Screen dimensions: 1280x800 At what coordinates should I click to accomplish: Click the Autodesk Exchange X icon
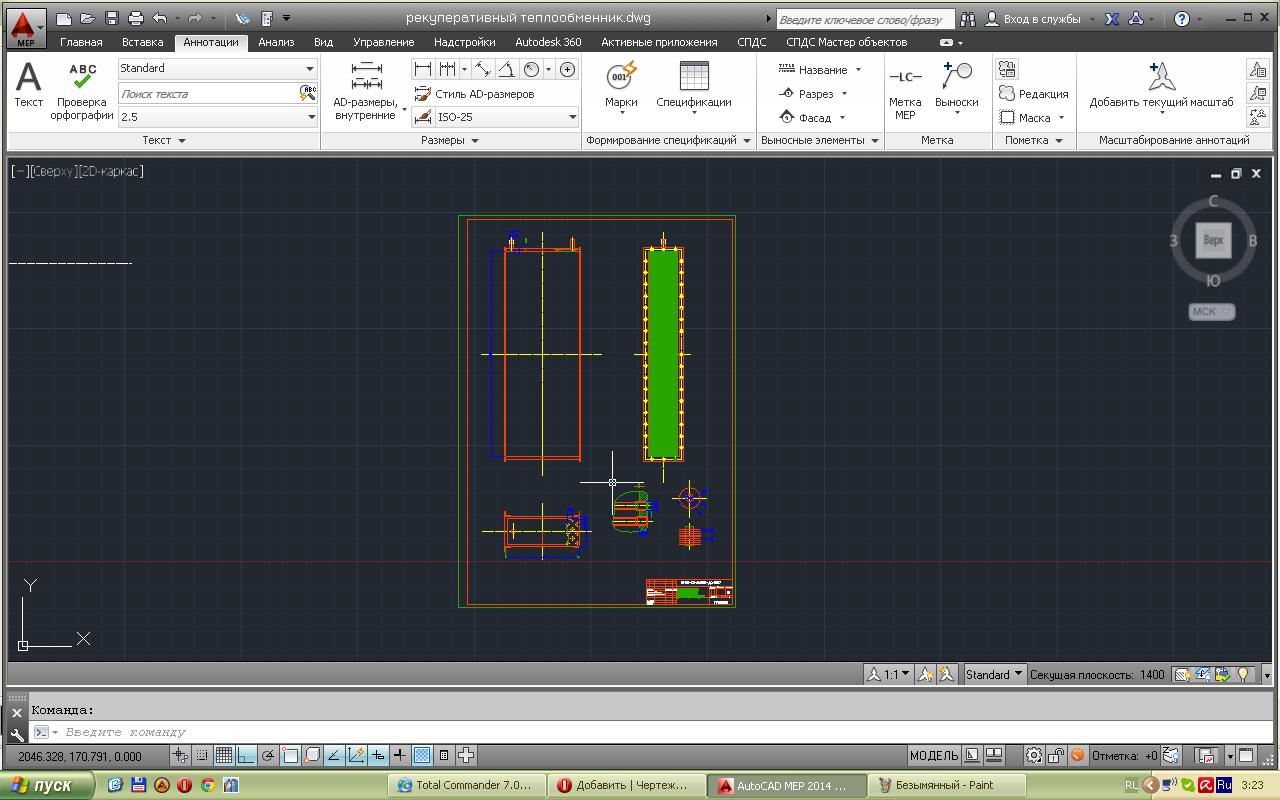(1112, 18)
